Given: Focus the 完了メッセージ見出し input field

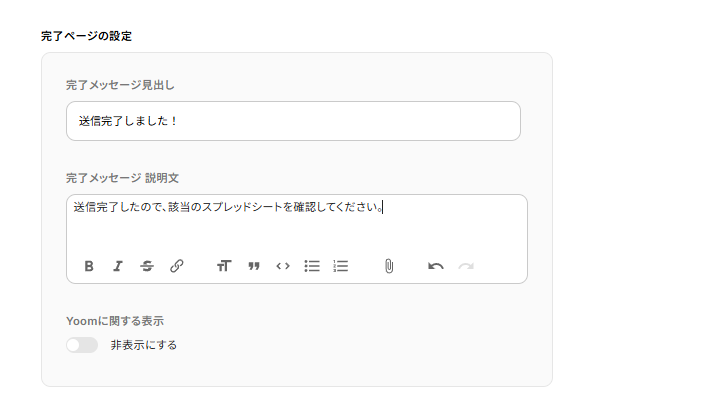Looking at the screenshot, I should tap(293, 121).
